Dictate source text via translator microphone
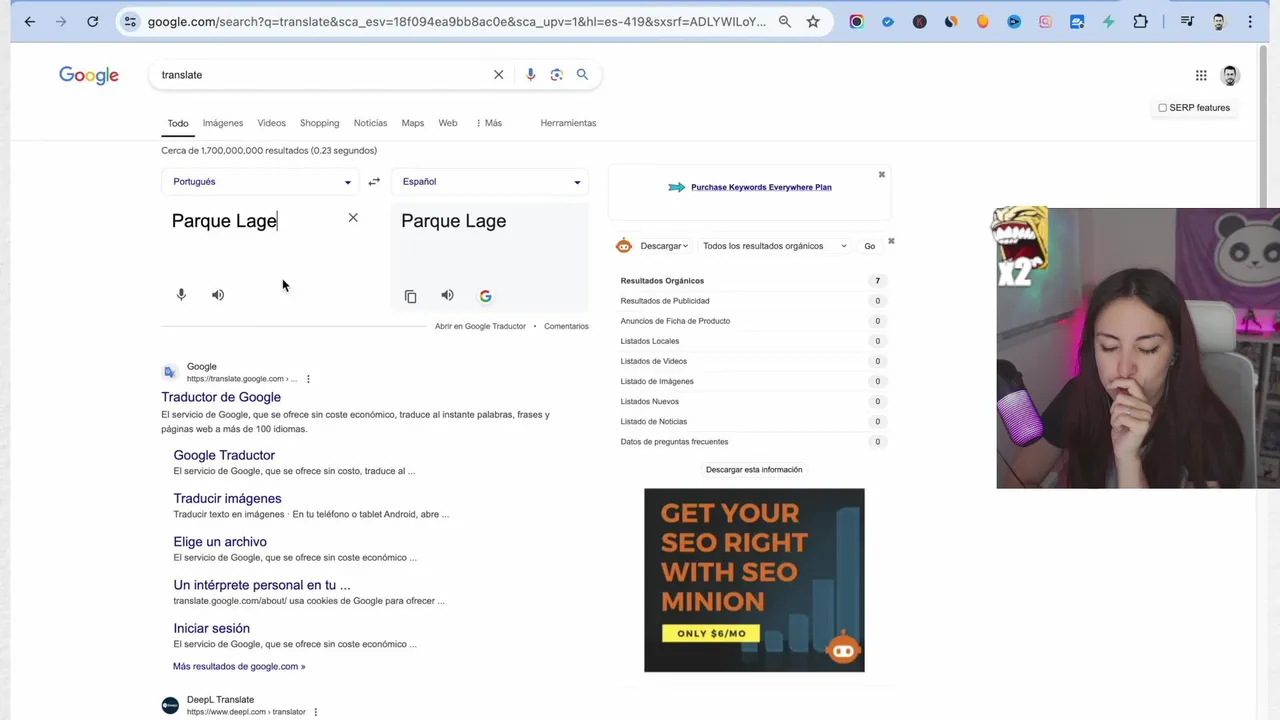The height and width of the screenshot is (720, 1280). click(181, 295)
